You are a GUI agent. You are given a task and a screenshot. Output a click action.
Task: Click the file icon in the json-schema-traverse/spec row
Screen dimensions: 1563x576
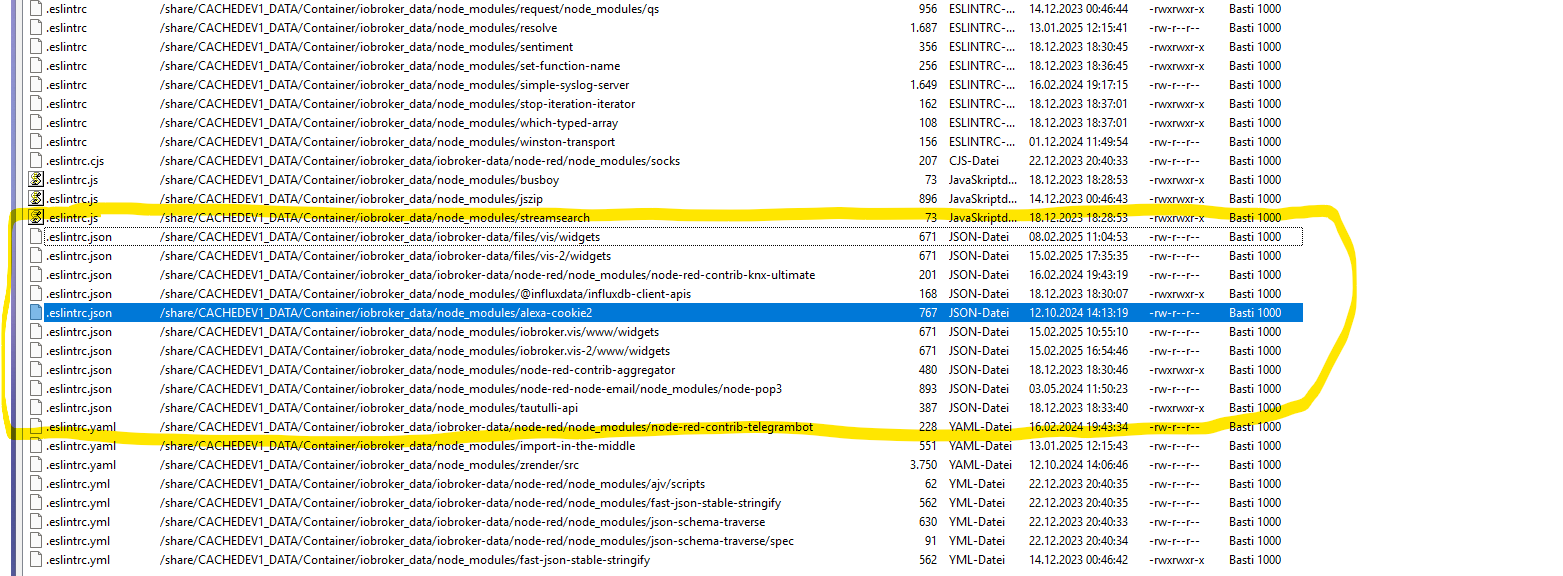click(x=37, y=541)
